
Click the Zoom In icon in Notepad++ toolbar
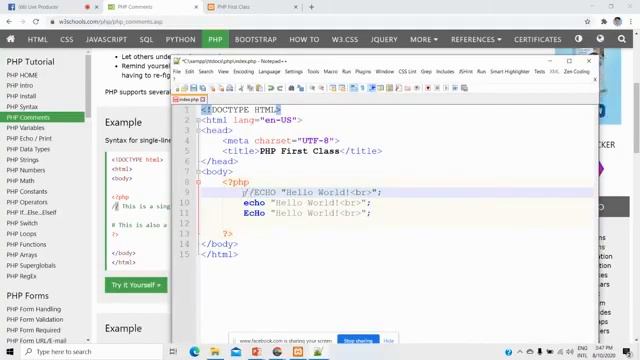coord(313,88)
